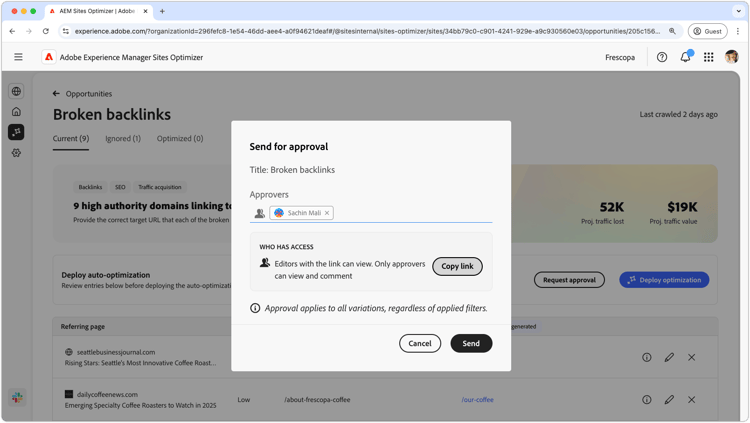Click /about-frescopa-coffee URL text
750x423 pixels.
coord(317,400)
